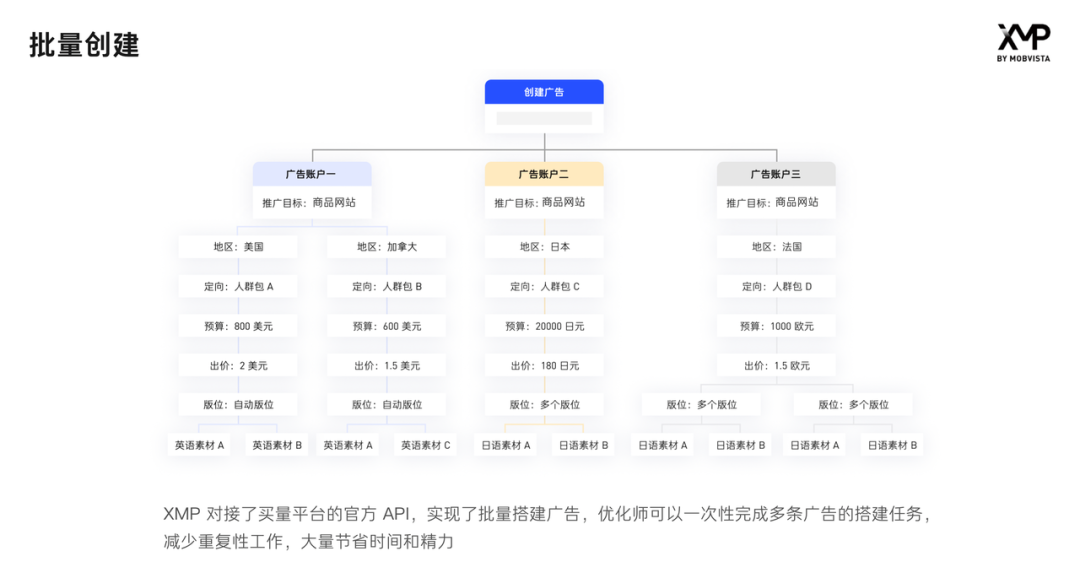This screenshot has height=562, width=1080.
Task: Choose the 出价: 2 美元 box
Action: pyautogui.click(x=238, y=366)
